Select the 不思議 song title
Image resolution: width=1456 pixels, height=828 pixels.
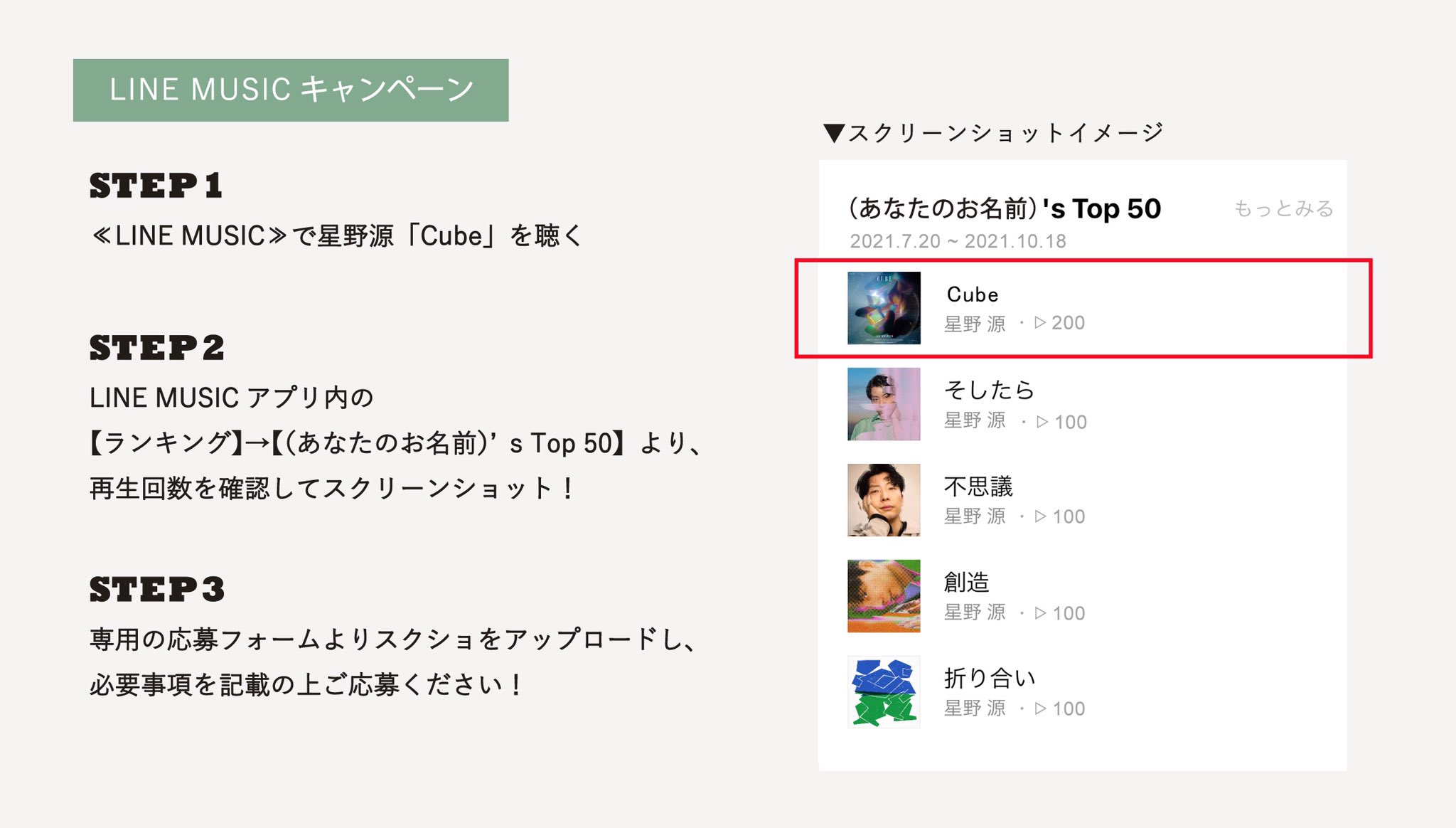[x=978, y=487]
